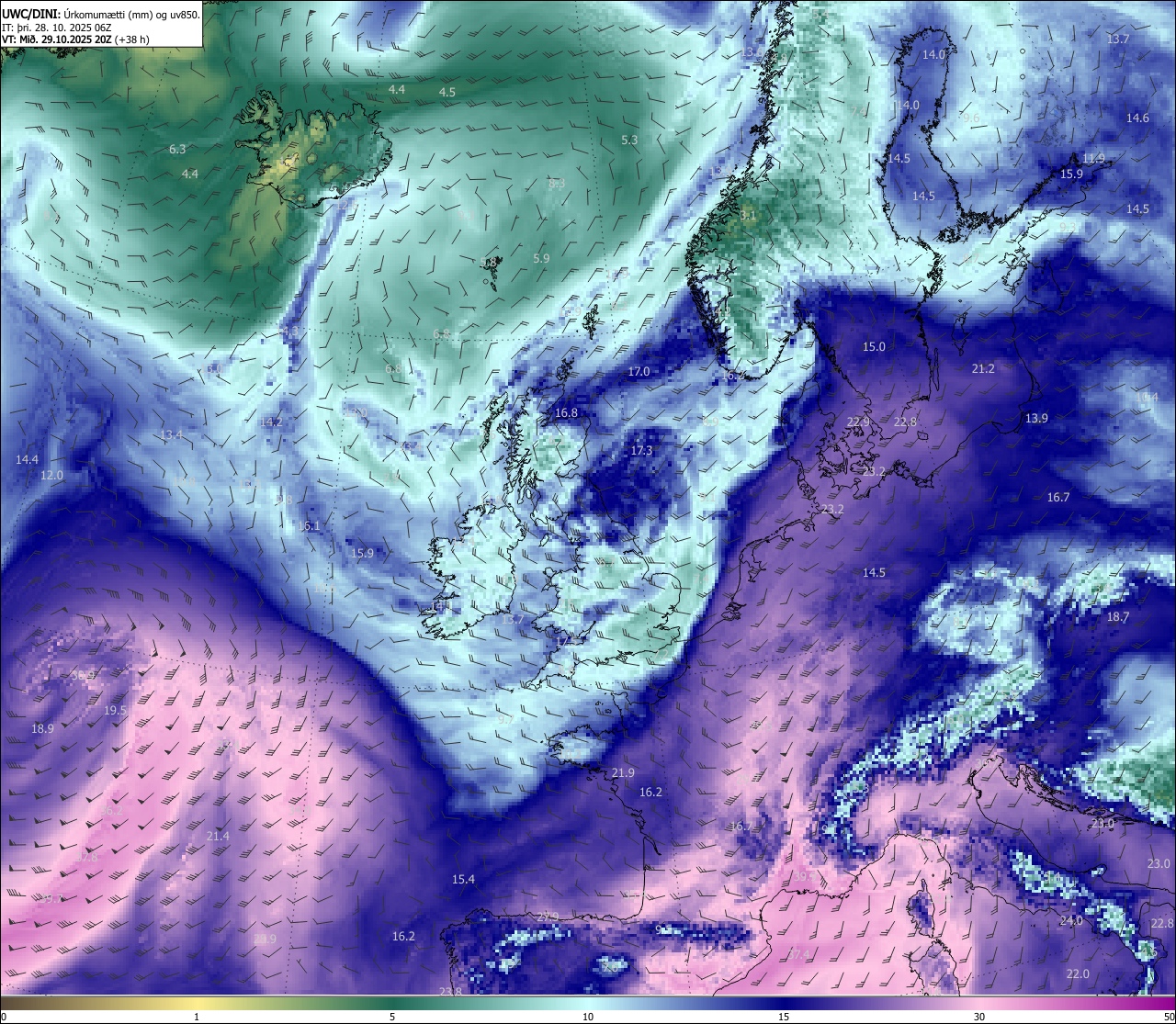1176x1024 pixels.
Task: Click the value 21.9 near Brittany
Action: pyautogui.click(x=623, y=772)
